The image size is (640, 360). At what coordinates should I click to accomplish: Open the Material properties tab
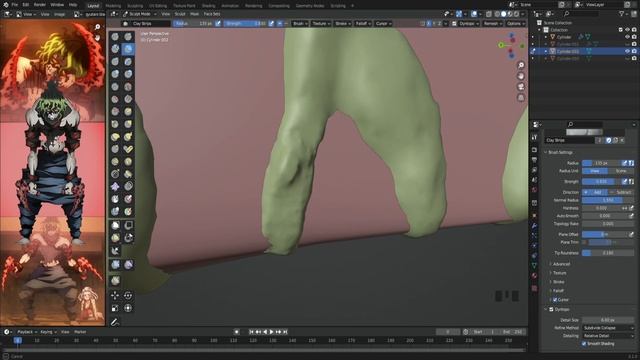coord(534,276)
